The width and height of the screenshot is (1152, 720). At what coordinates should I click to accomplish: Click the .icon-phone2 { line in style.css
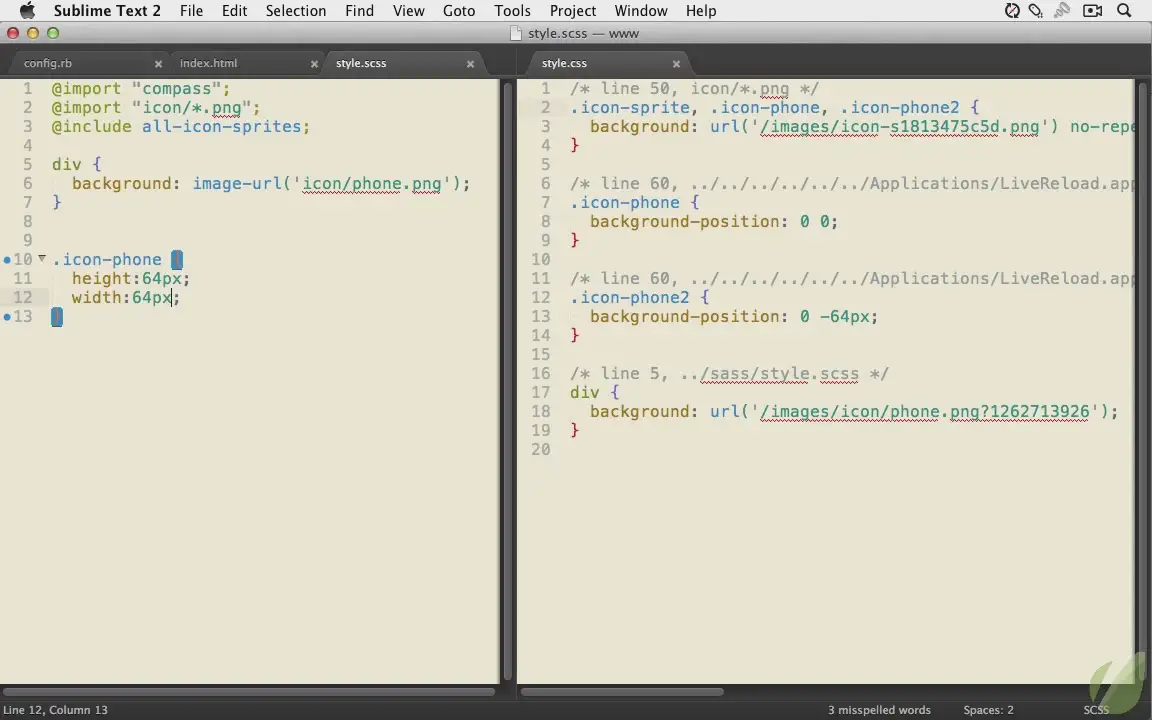pos(640,298)
